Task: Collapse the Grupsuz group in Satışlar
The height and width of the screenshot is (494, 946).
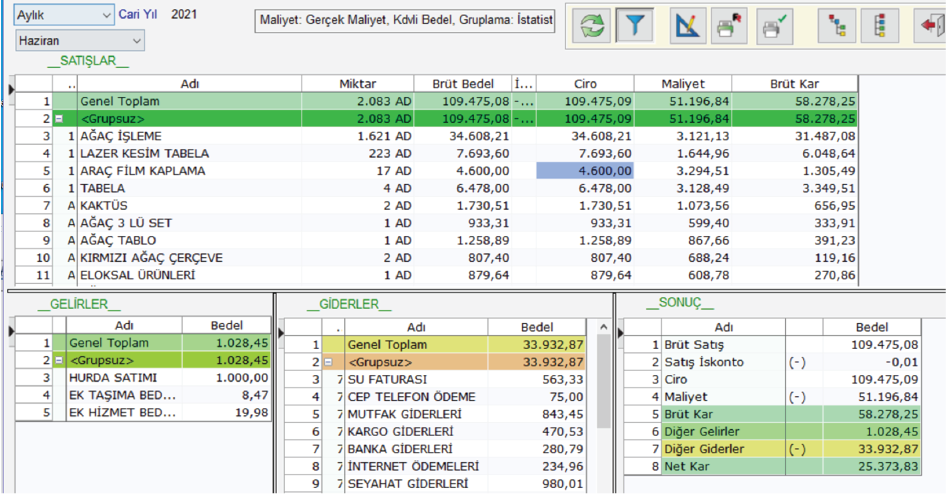Action: click(58, 119)
